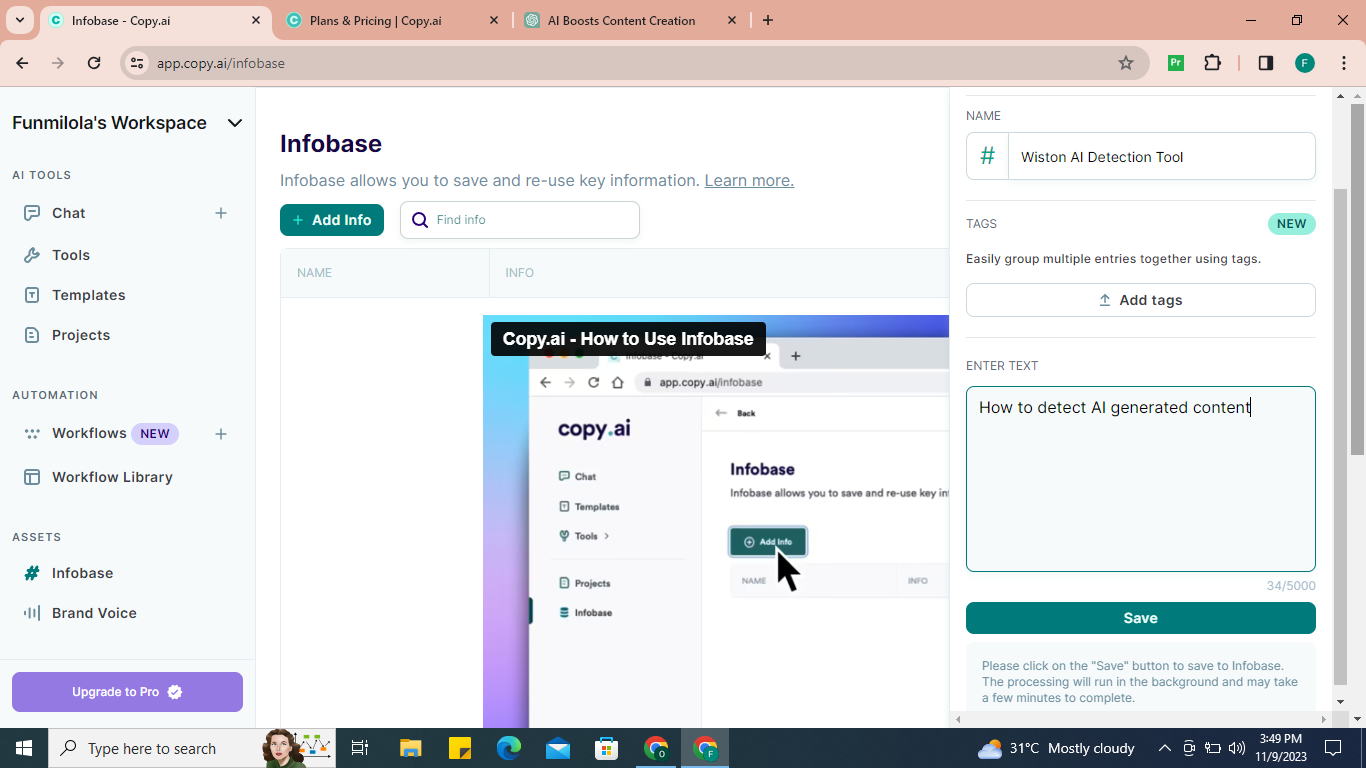Open Brand Voice in the sidebar
The width and height of the screenshot is (1366, 768).
(94, 613)
